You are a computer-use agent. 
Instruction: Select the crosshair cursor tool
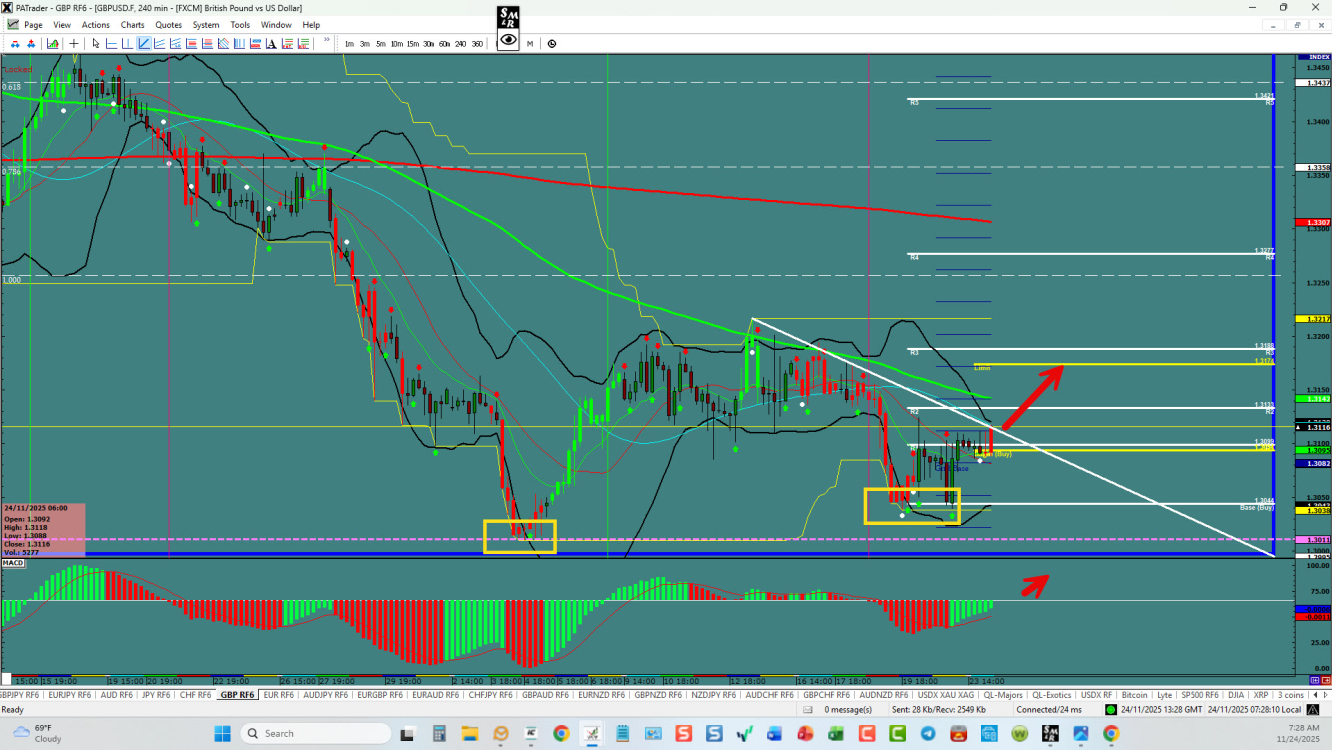[74, 43]
